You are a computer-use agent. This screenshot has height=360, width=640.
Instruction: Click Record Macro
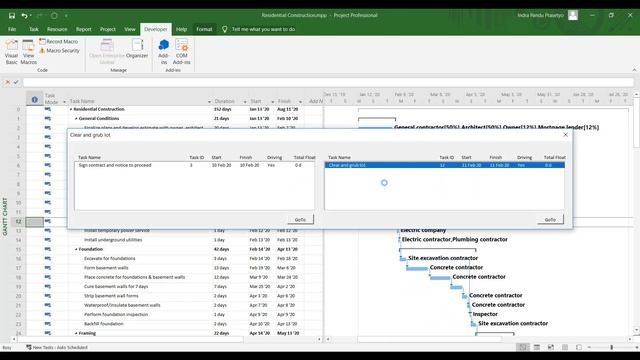(x=59, y=42)
